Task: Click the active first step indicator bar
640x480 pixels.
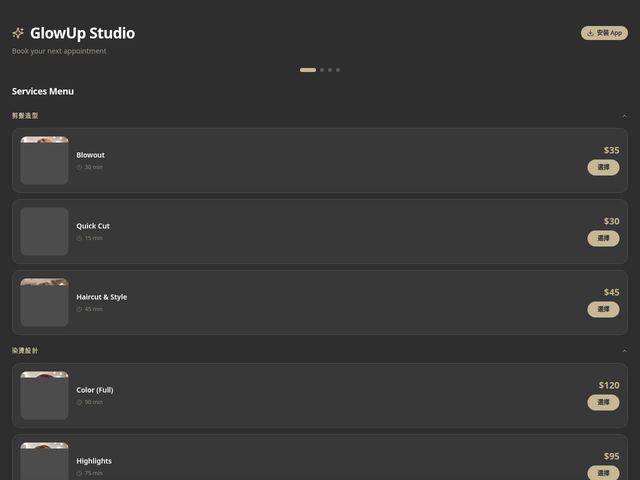Action: click(x=308, y=70)
